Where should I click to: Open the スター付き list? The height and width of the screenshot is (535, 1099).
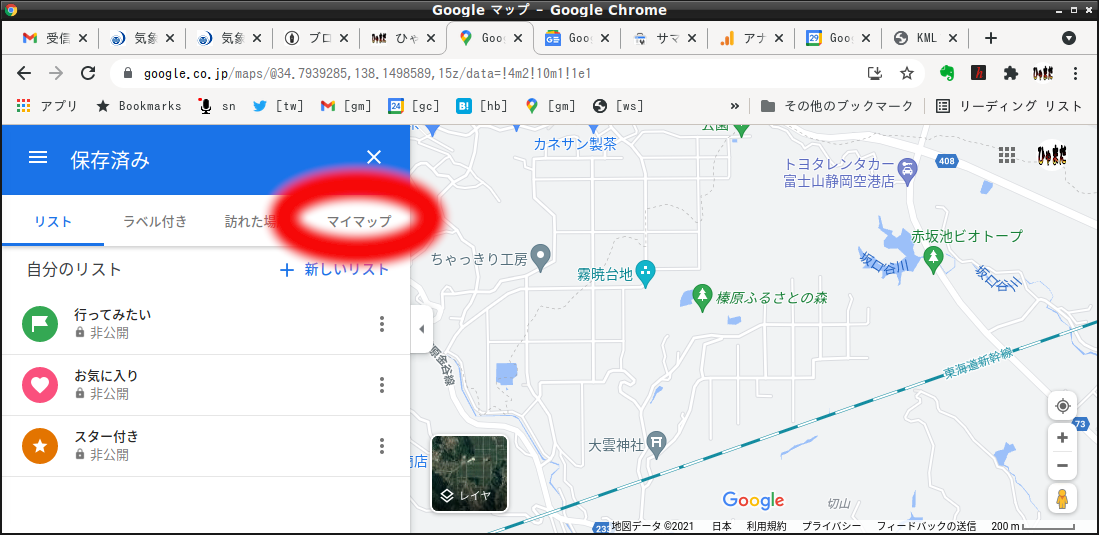pos(205,446)
